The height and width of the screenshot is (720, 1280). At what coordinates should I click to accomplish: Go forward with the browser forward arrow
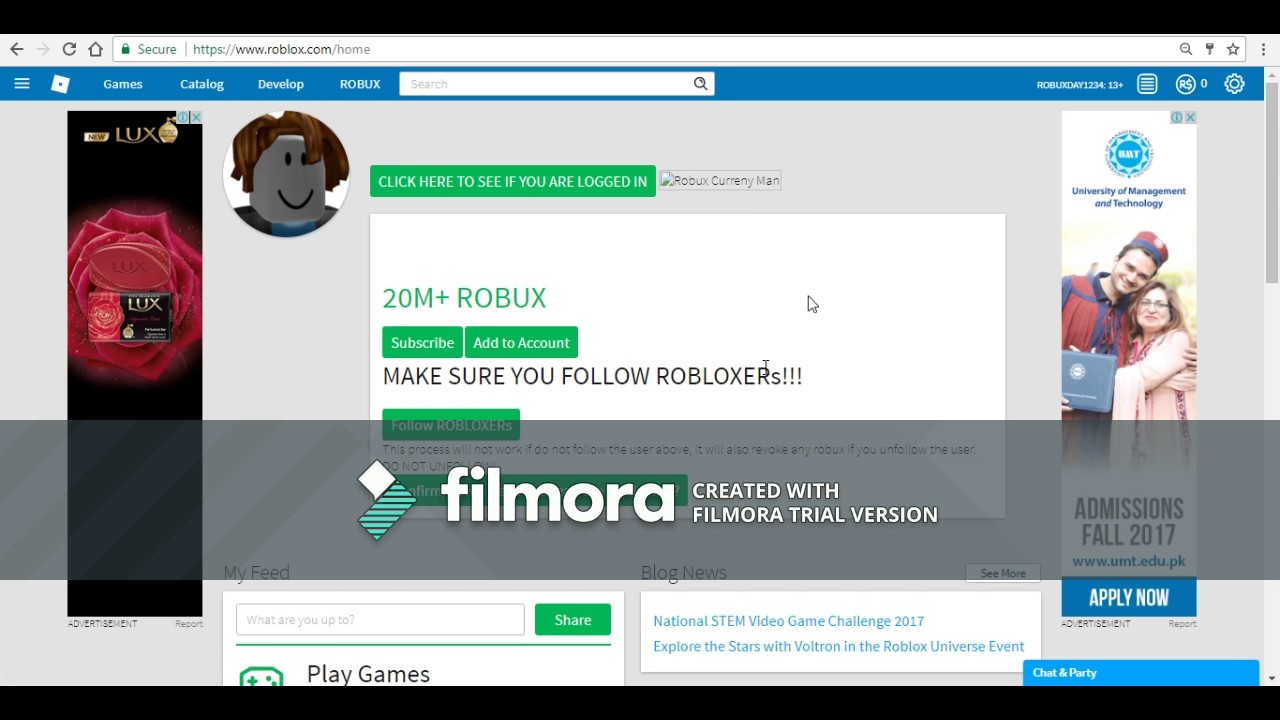(42, 49)
